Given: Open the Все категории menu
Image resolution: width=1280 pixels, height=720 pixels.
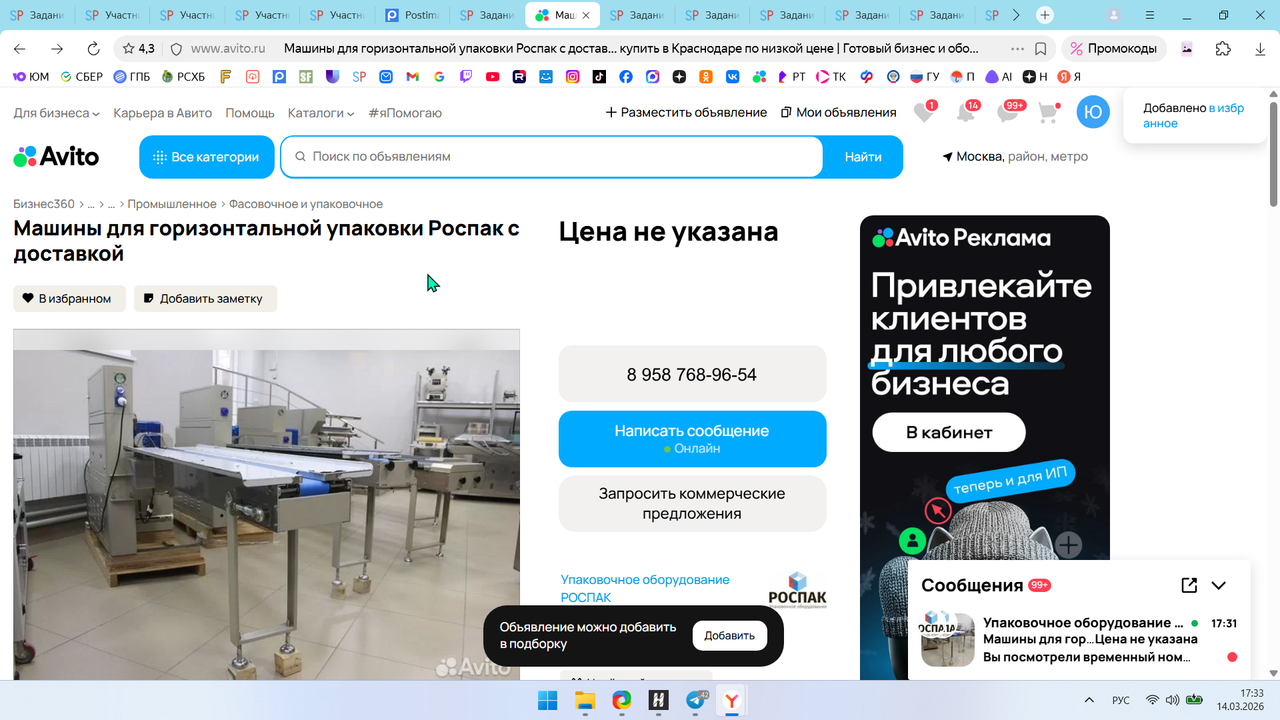Looking at the screenshot, I should [207, 157].
